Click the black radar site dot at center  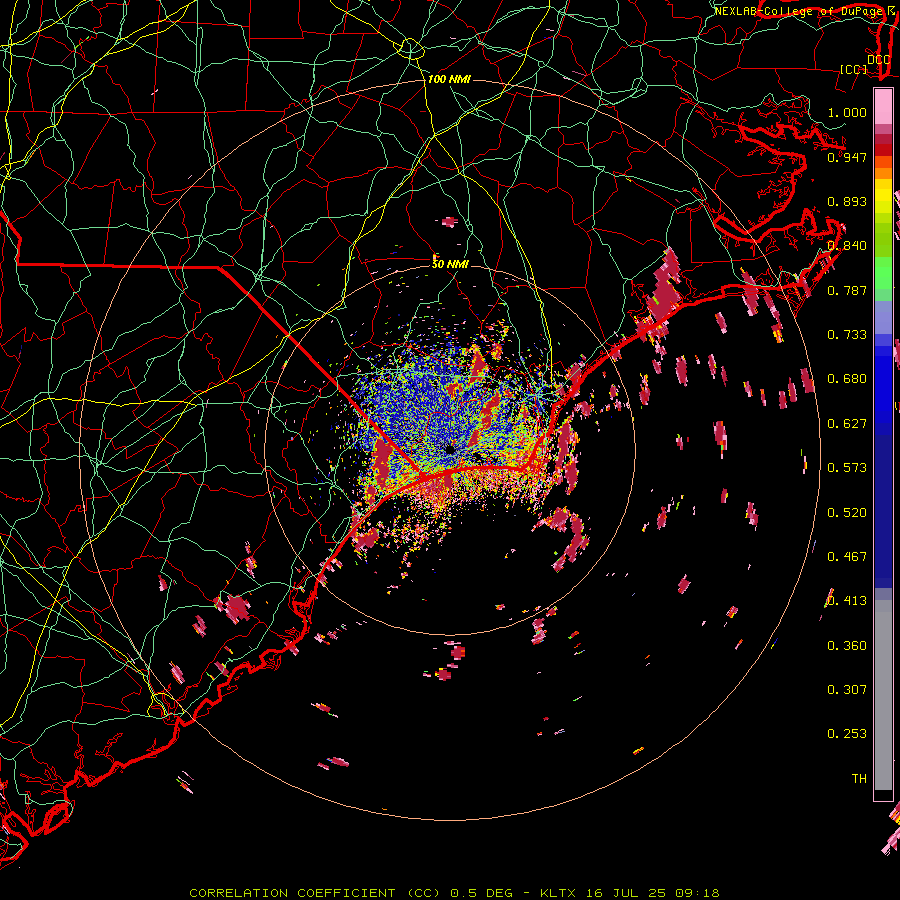coord(450,449)
